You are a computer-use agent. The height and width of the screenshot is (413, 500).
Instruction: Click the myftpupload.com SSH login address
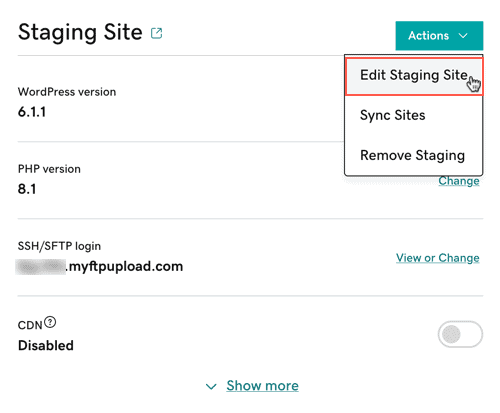(x=99, y=267)
